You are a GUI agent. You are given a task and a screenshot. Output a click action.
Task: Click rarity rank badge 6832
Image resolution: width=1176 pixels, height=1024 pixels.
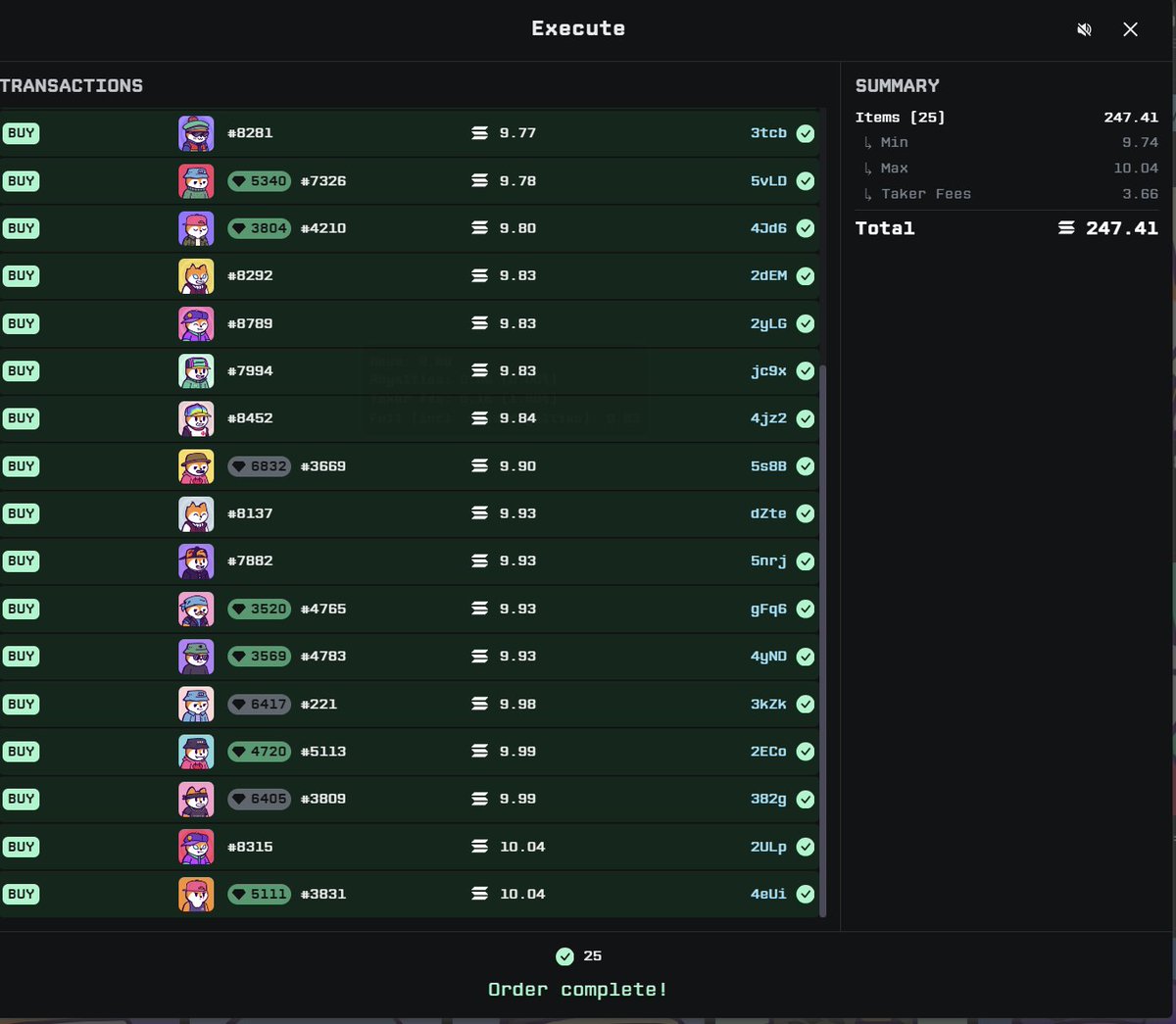point(259,466)
